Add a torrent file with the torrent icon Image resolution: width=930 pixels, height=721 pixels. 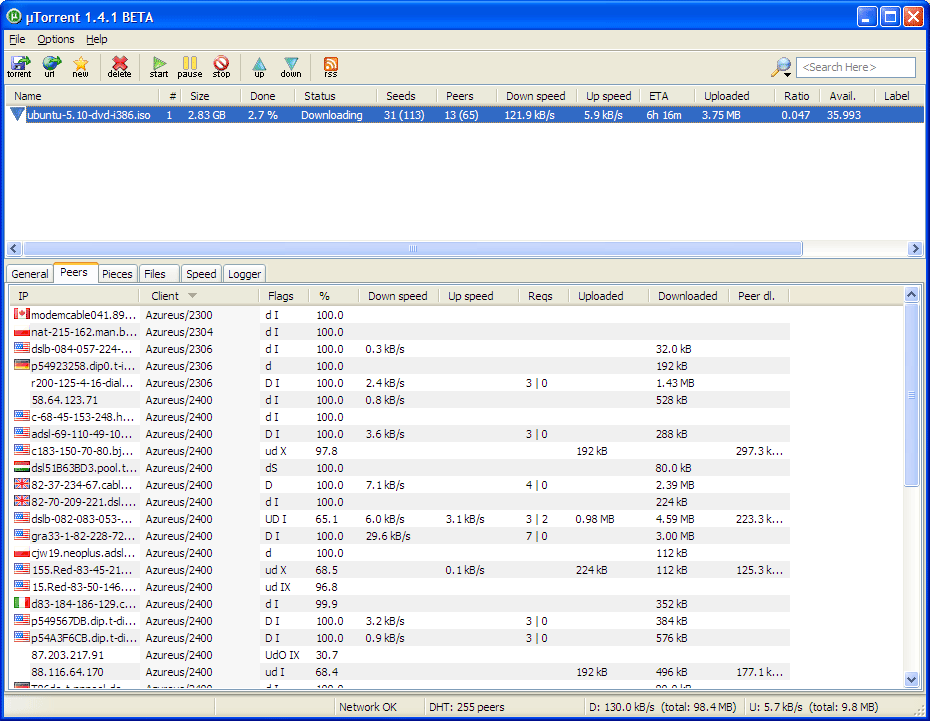pos(20,66)
